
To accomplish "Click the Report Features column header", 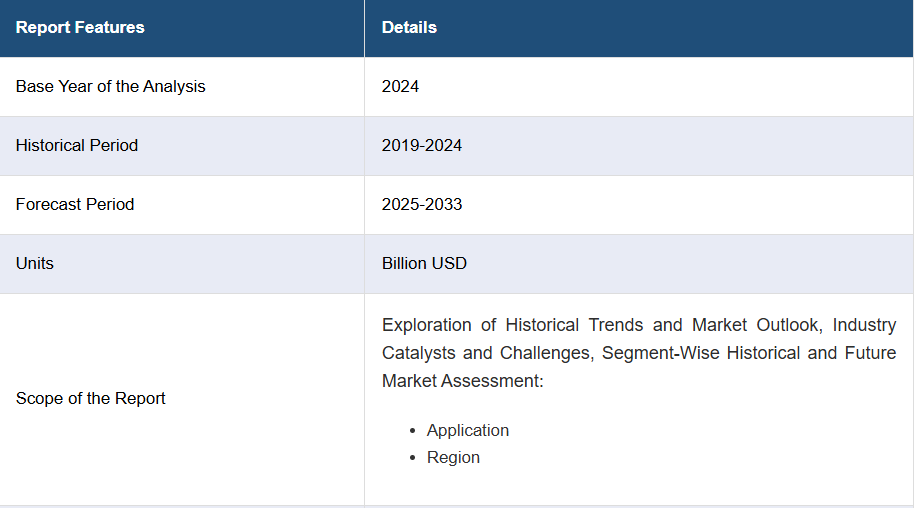I will pyautogui.click(x=80, y=27).
